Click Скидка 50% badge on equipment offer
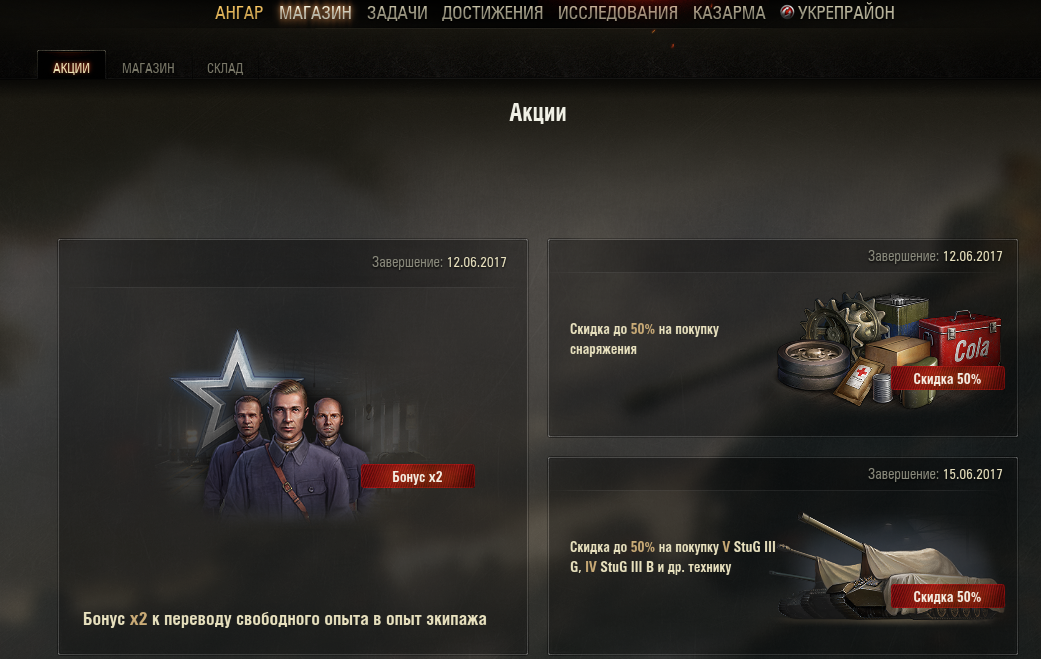The width and height of the screenshot is (1041, 659). click(x=947, y=379)
